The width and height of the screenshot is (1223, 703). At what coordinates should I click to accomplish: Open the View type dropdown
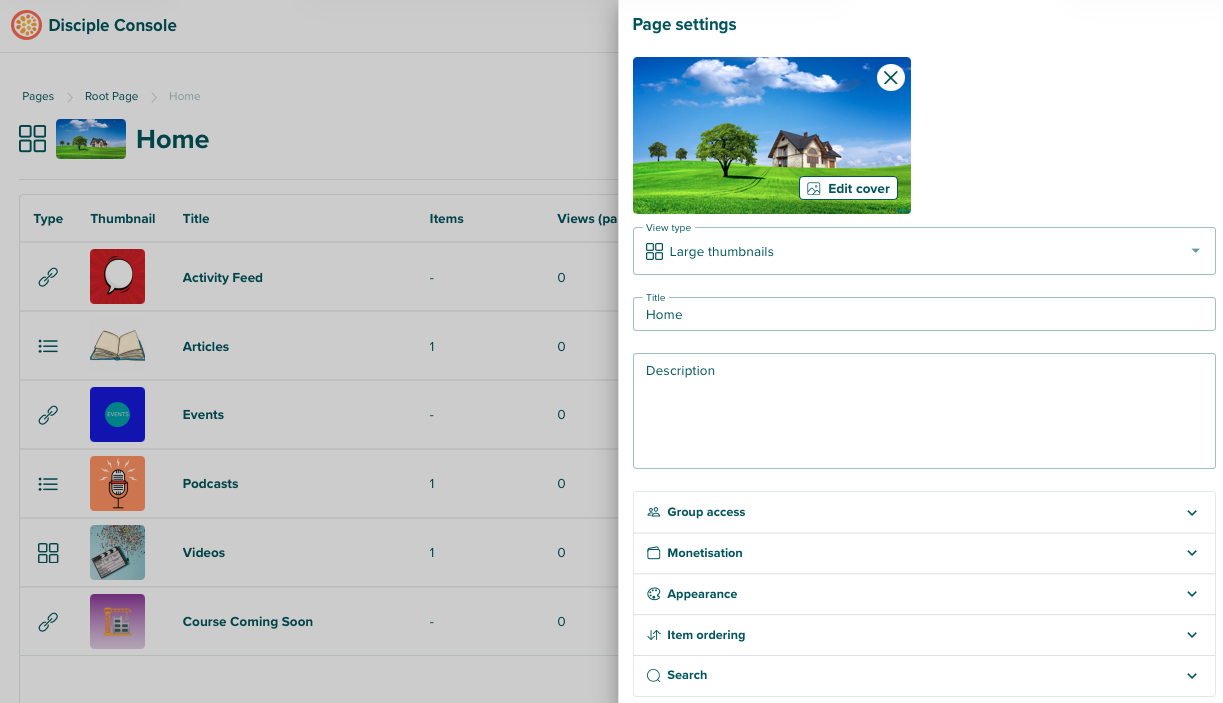[x=923, y=251]
